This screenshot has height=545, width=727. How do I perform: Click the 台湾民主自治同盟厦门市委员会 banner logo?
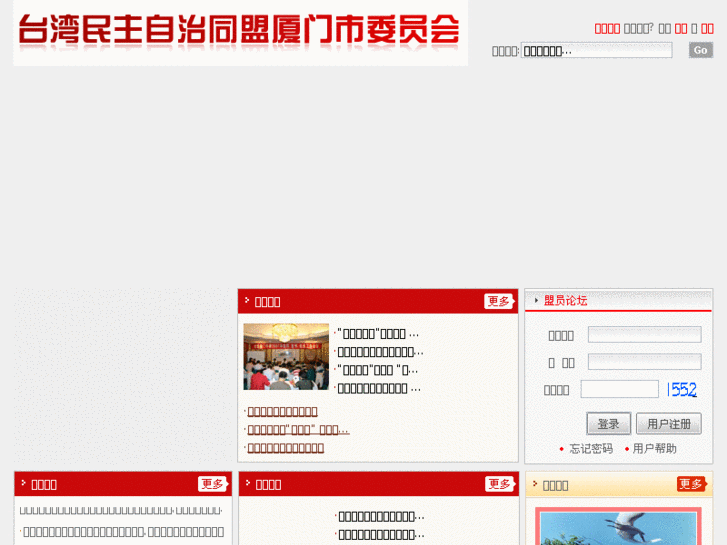240,32
